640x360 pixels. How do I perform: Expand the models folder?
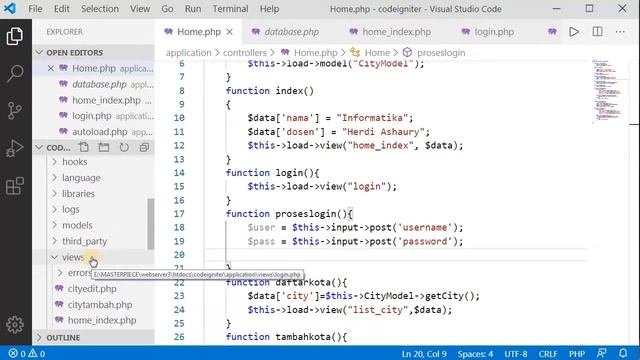[77, 225]
